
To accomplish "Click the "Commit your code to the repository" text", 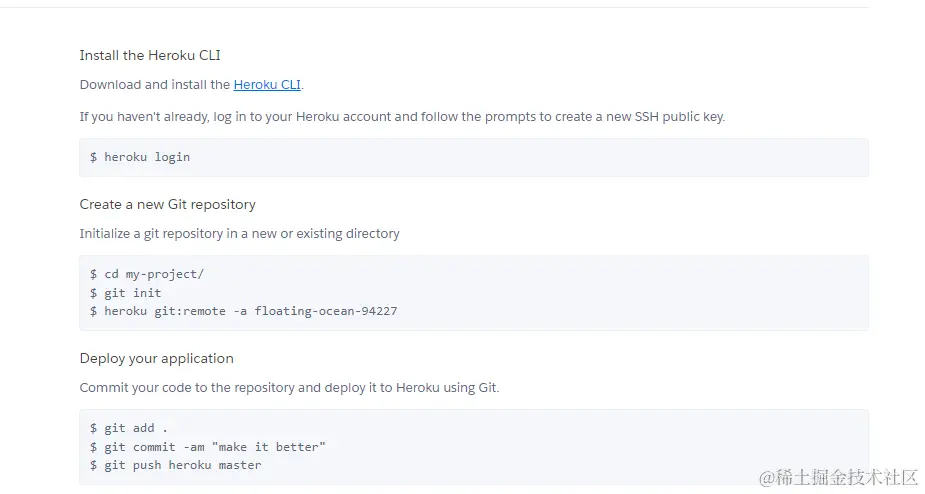I will (289, 388).
